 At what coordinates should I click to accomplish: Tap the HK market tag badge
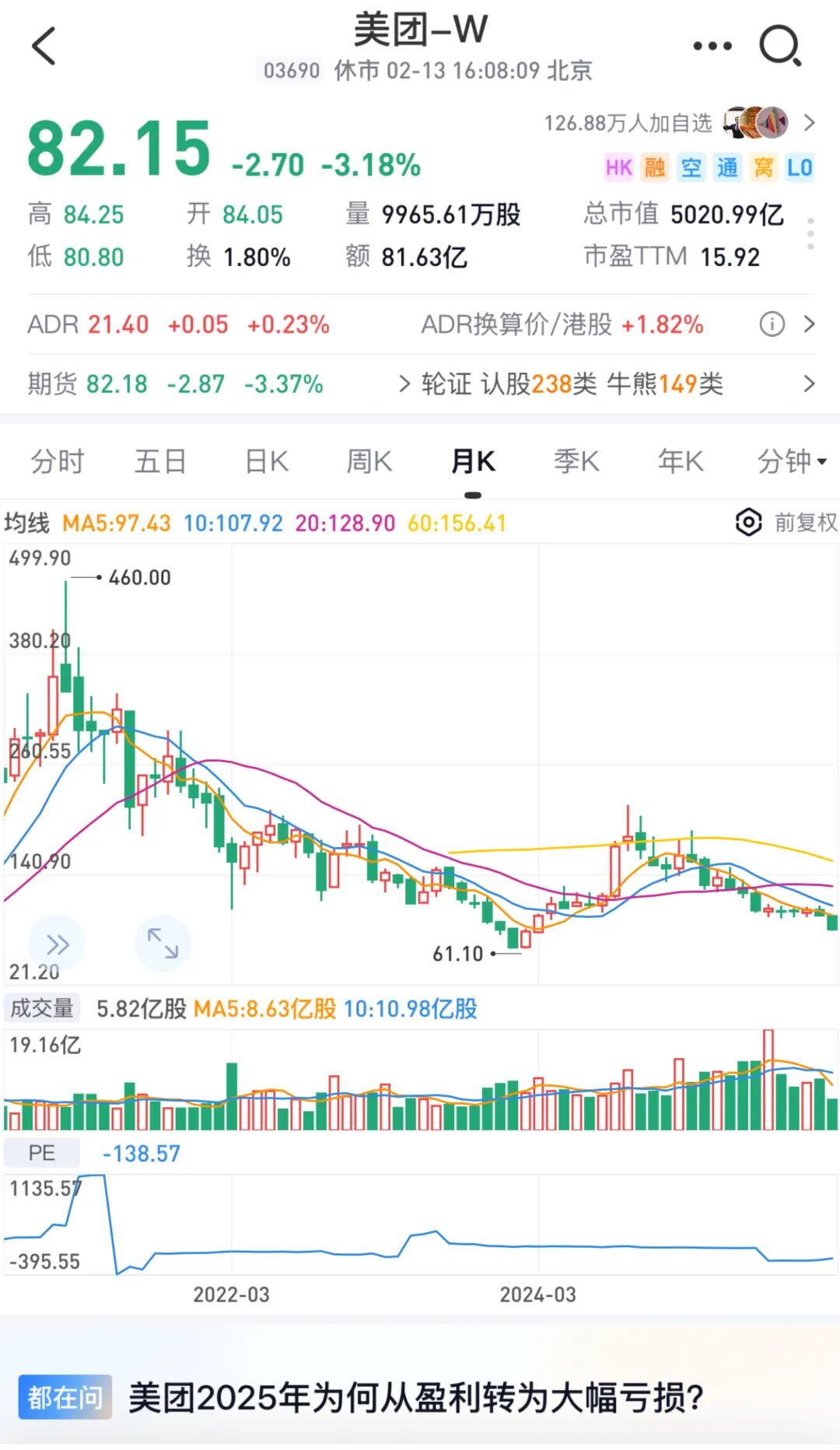pos(619,167)
